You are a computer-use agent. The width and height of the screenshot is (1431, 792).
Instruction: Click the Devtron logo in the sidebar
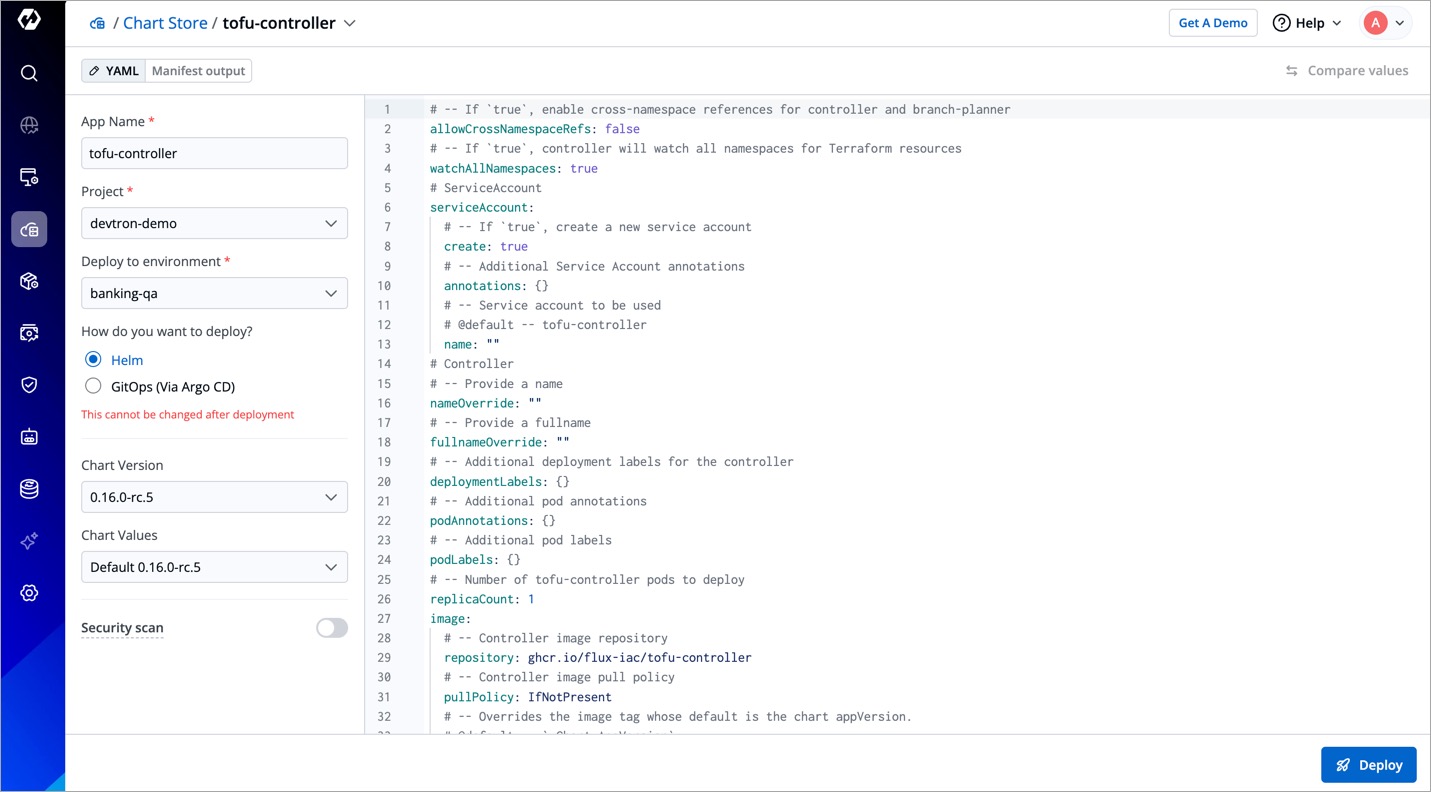tap(29, 21)
